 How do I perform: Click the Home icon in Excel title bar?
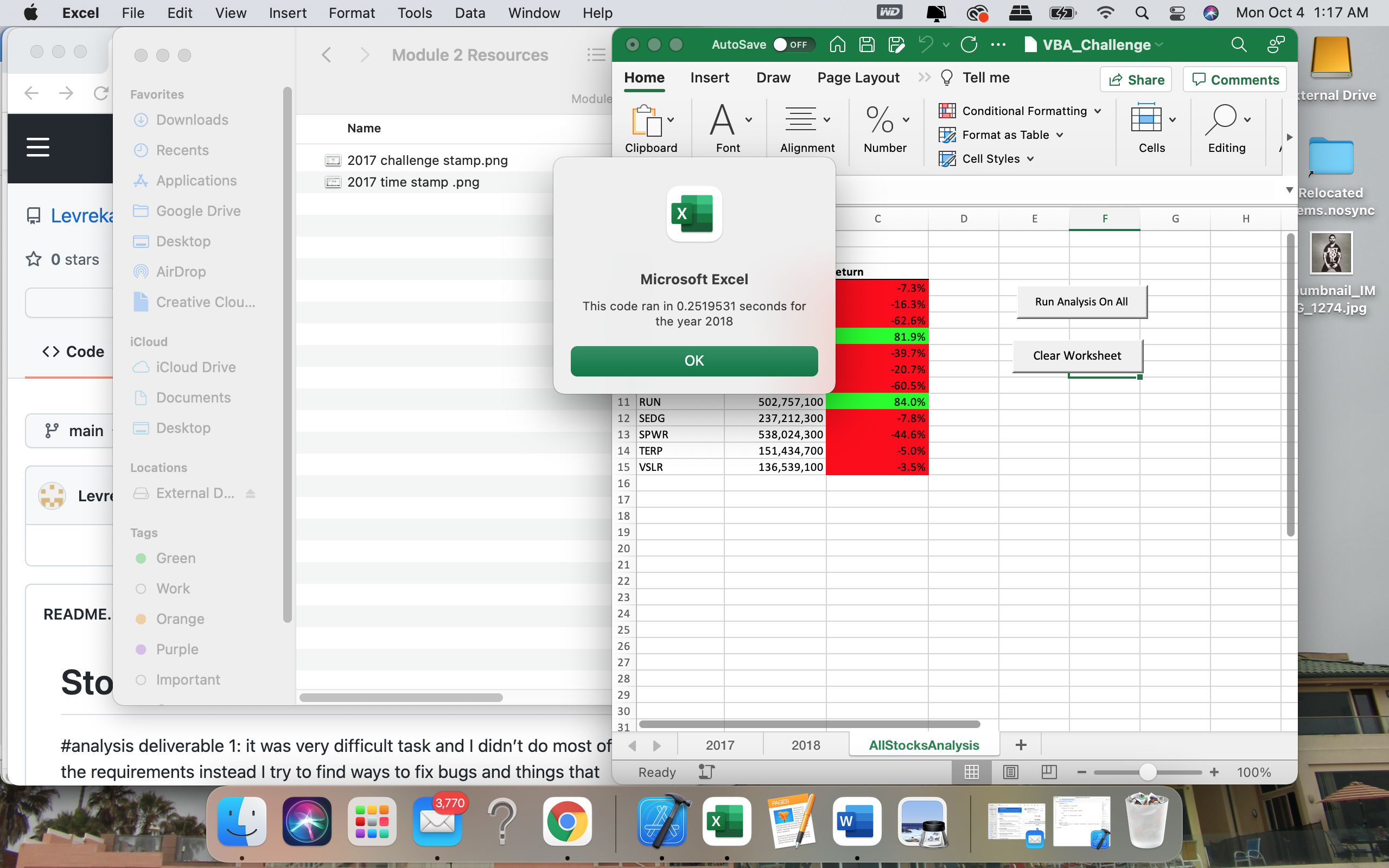click(837, 45)
